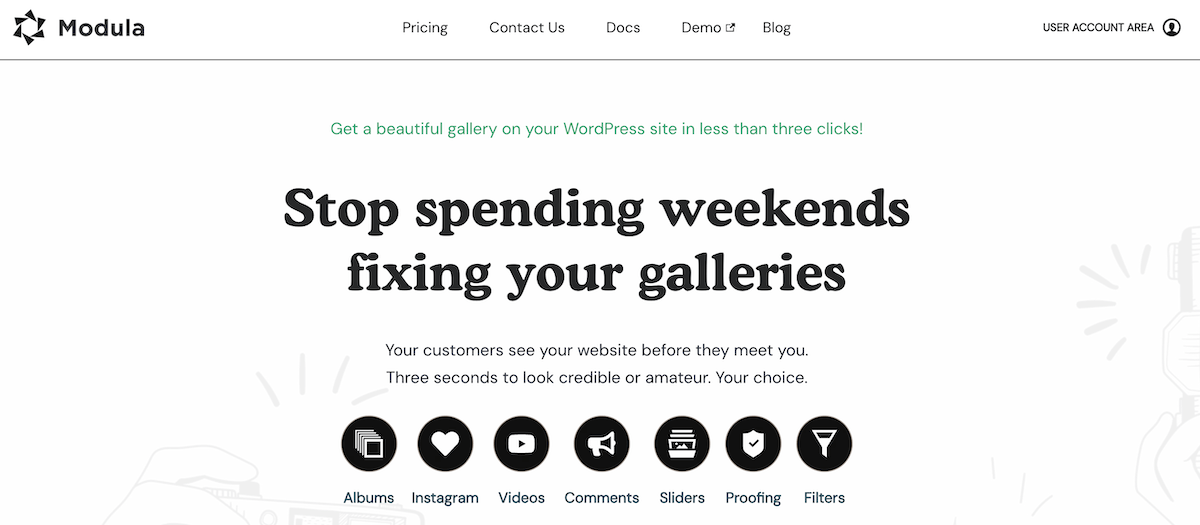The height and width of the screenshot is (525, 1200).
Task: Open the Comments megaphone icon
Action: [x=601, y=443]
